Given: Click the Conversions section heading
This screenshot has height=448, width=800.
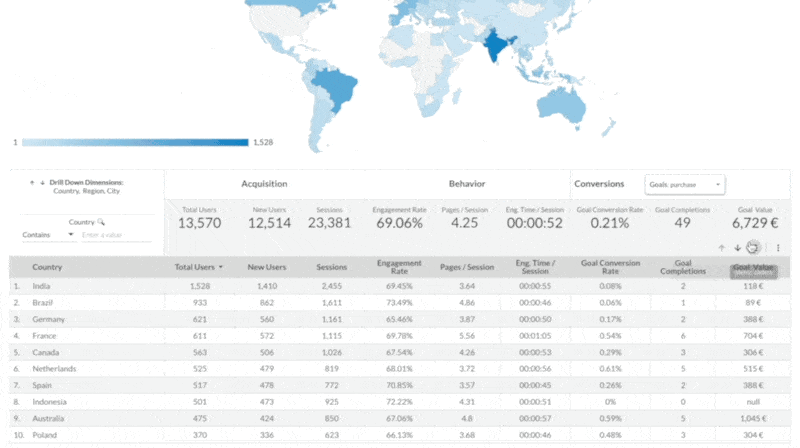Looking at the screenshot, I should [x=599, y=184].
